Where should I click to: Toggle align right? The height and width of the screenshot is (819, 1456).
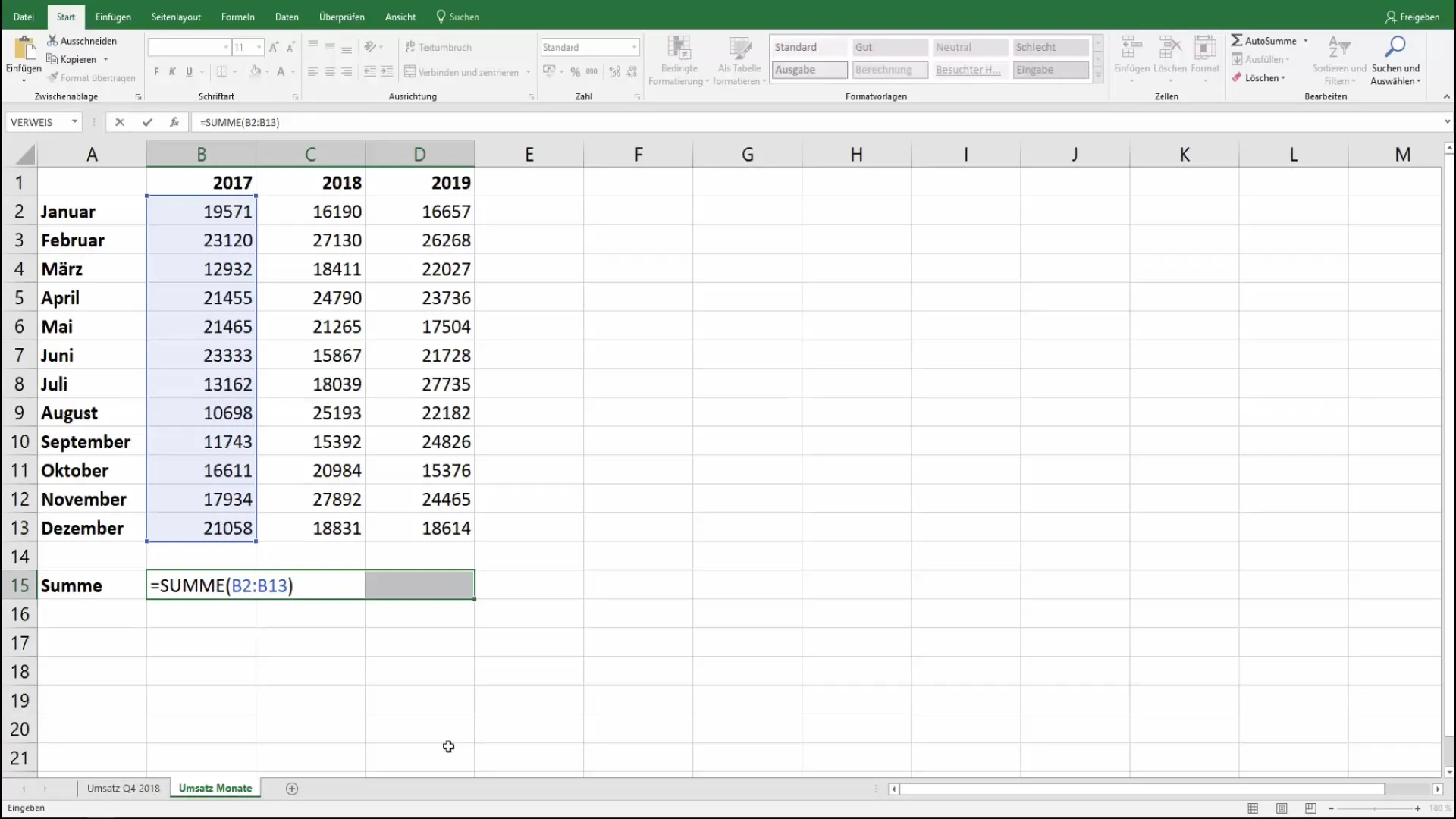pos(347,72)
